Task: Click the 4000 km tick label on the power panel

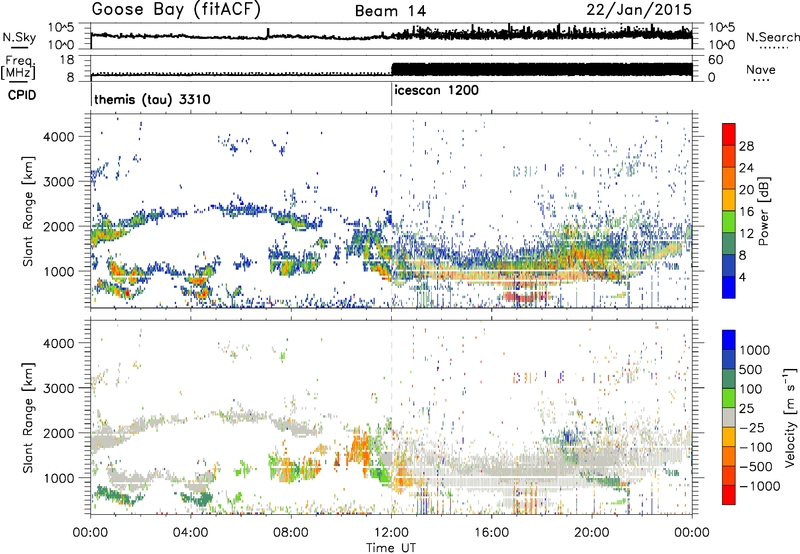Action: (x=58, y=137)
